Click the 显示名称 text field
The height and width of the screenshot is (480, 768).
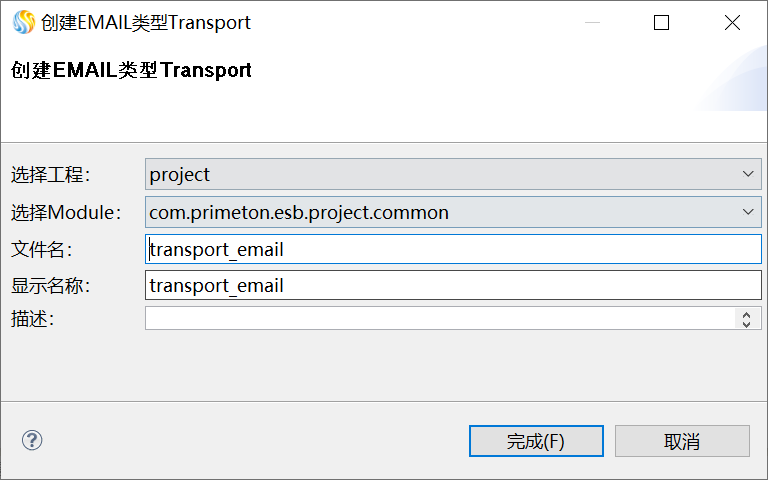point(453,285)
